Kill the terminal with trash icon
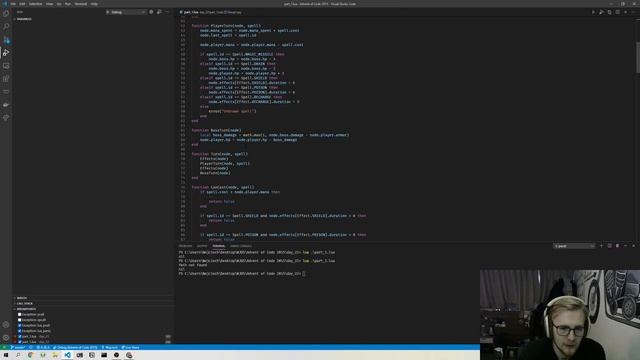This screenshot has width=640, height=360. pos(617,246)
